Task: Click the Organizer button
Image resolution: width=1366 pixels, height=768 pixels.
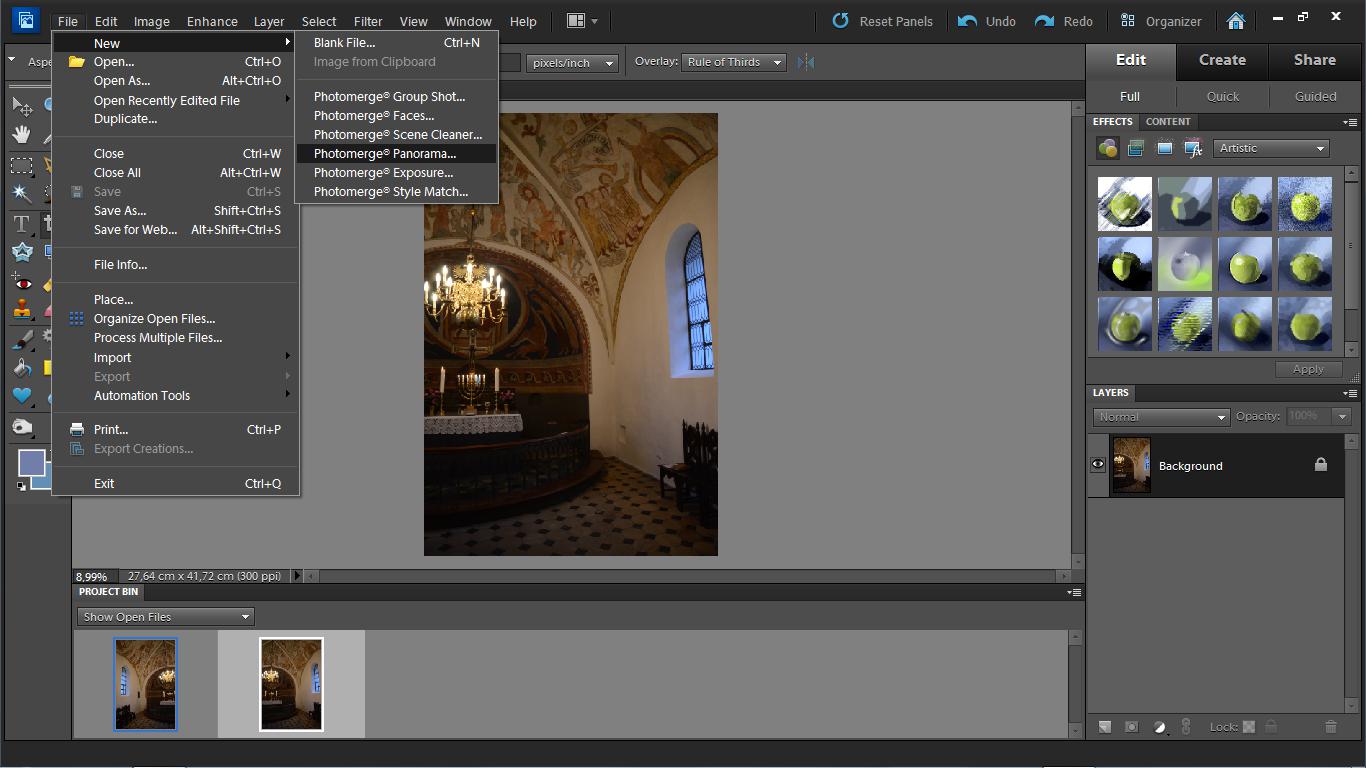Action: (1161, 21)
